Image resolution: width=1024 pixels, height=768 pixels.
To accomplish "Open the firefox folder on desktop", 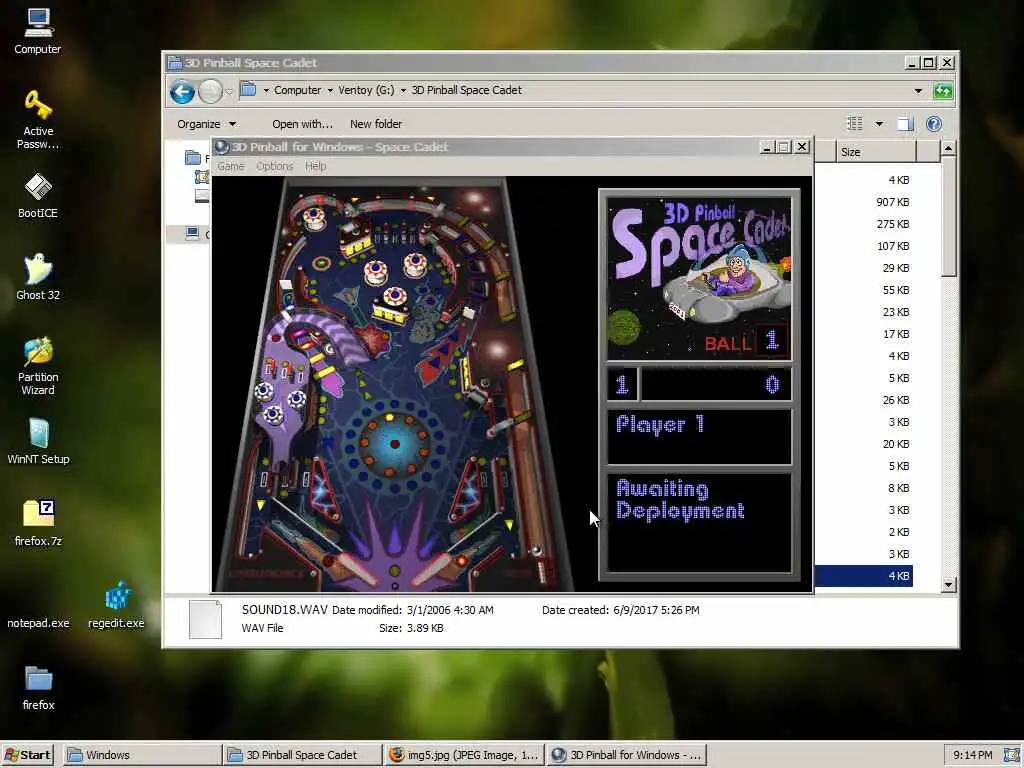I will coord(38,688).
